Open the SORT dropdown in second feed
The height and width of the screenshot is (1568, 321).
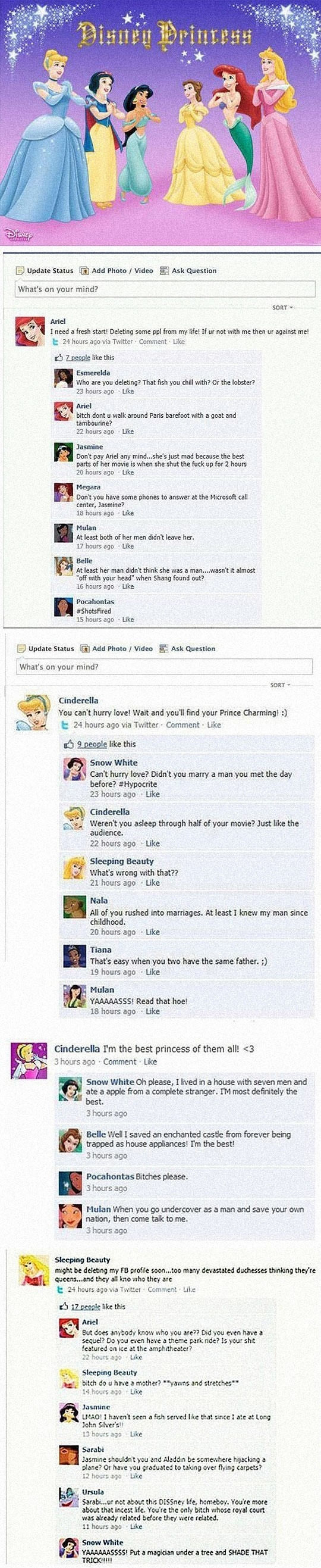coord(281,685)
